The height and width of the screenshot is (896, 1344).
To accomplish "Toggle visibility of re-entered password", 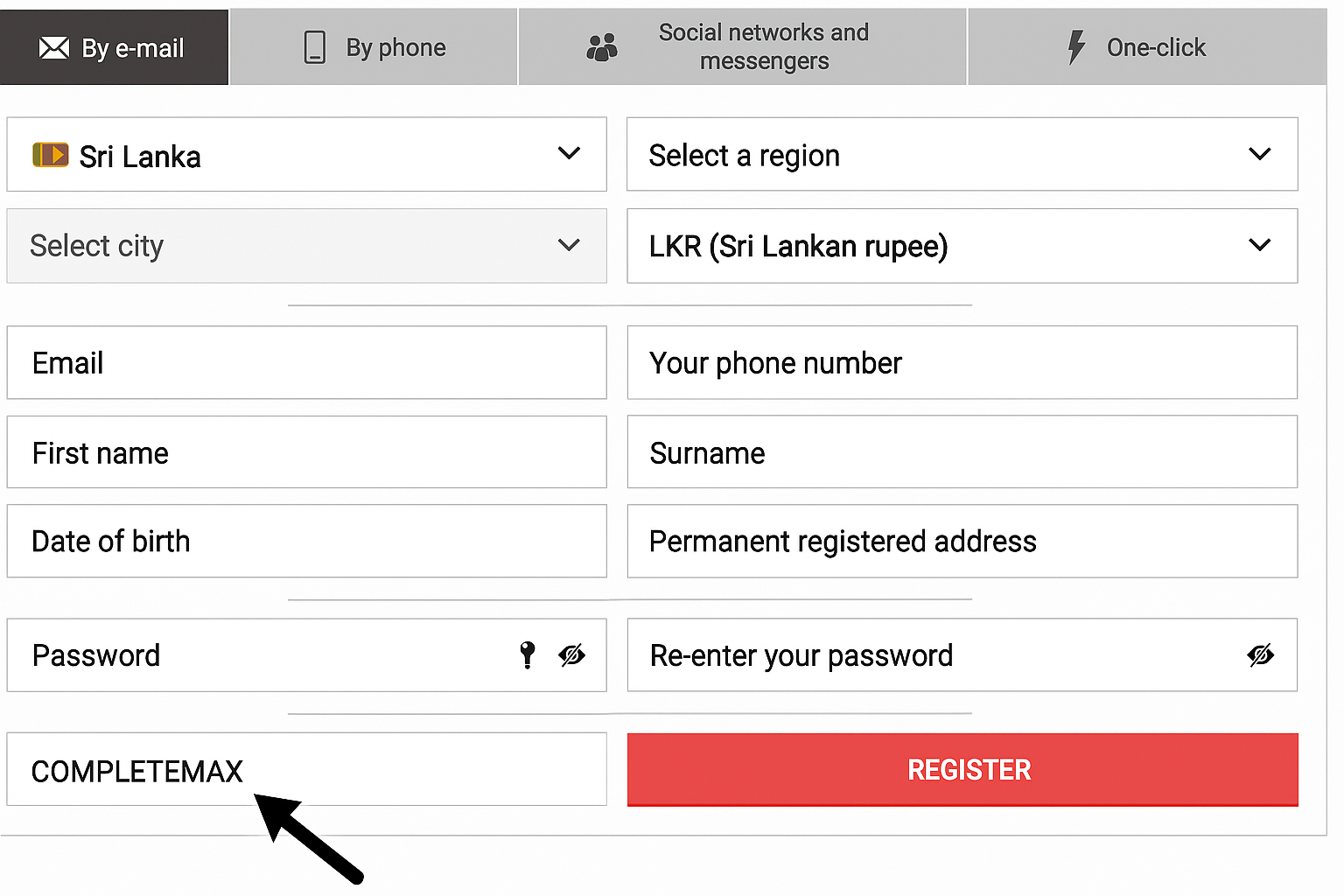I will click(1261, 654).
